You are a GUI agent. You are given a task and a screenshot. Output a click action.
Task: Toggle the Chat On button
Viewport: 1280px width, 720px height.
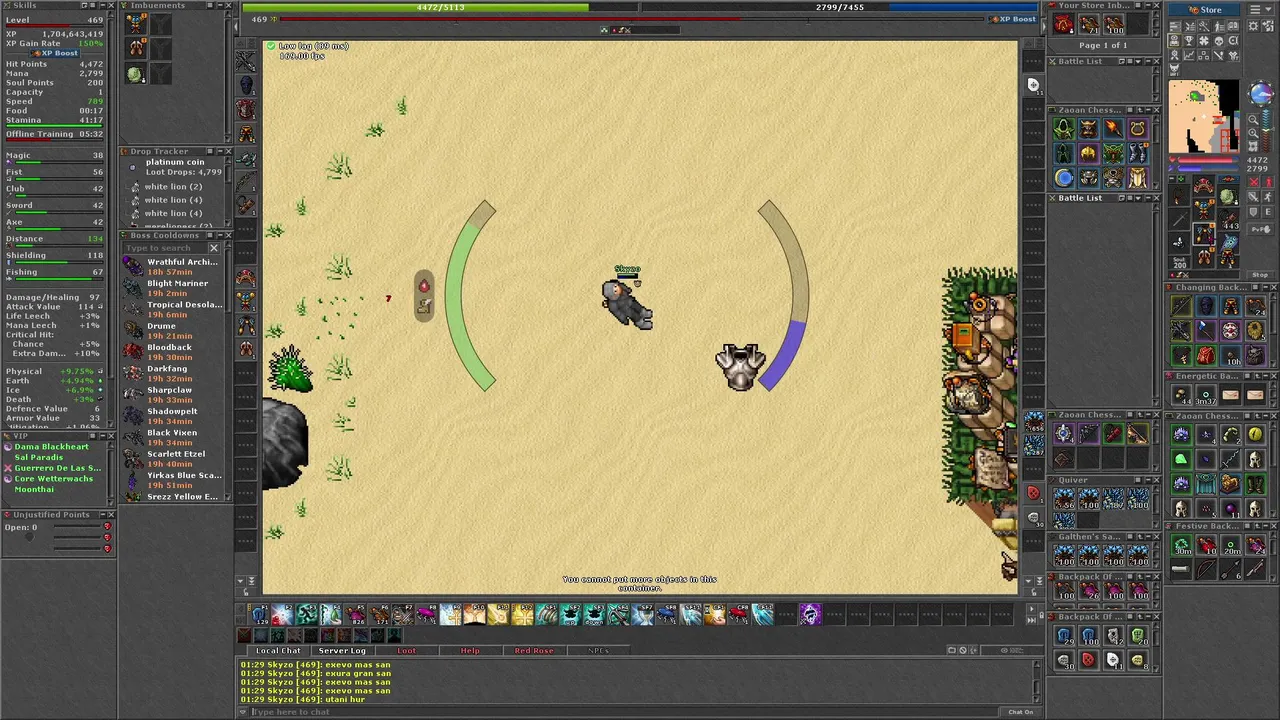(1020, 712)
